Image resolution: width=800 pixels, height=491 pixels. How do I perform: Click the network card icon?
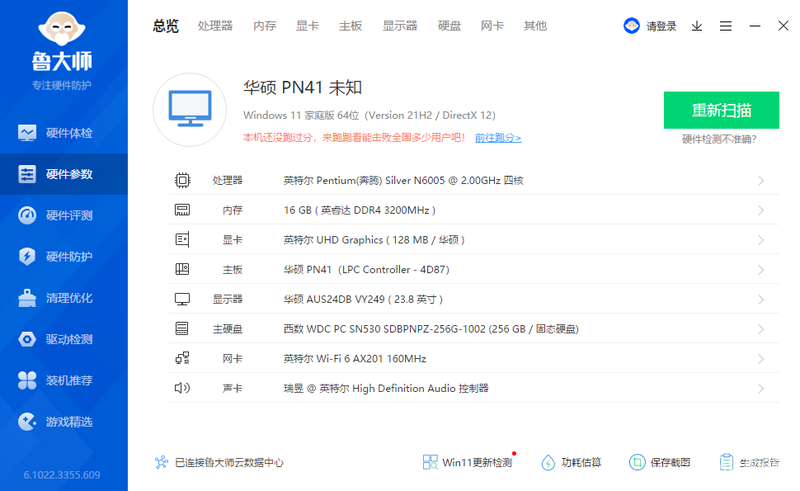pyautogui.click(x=182, y=358)
